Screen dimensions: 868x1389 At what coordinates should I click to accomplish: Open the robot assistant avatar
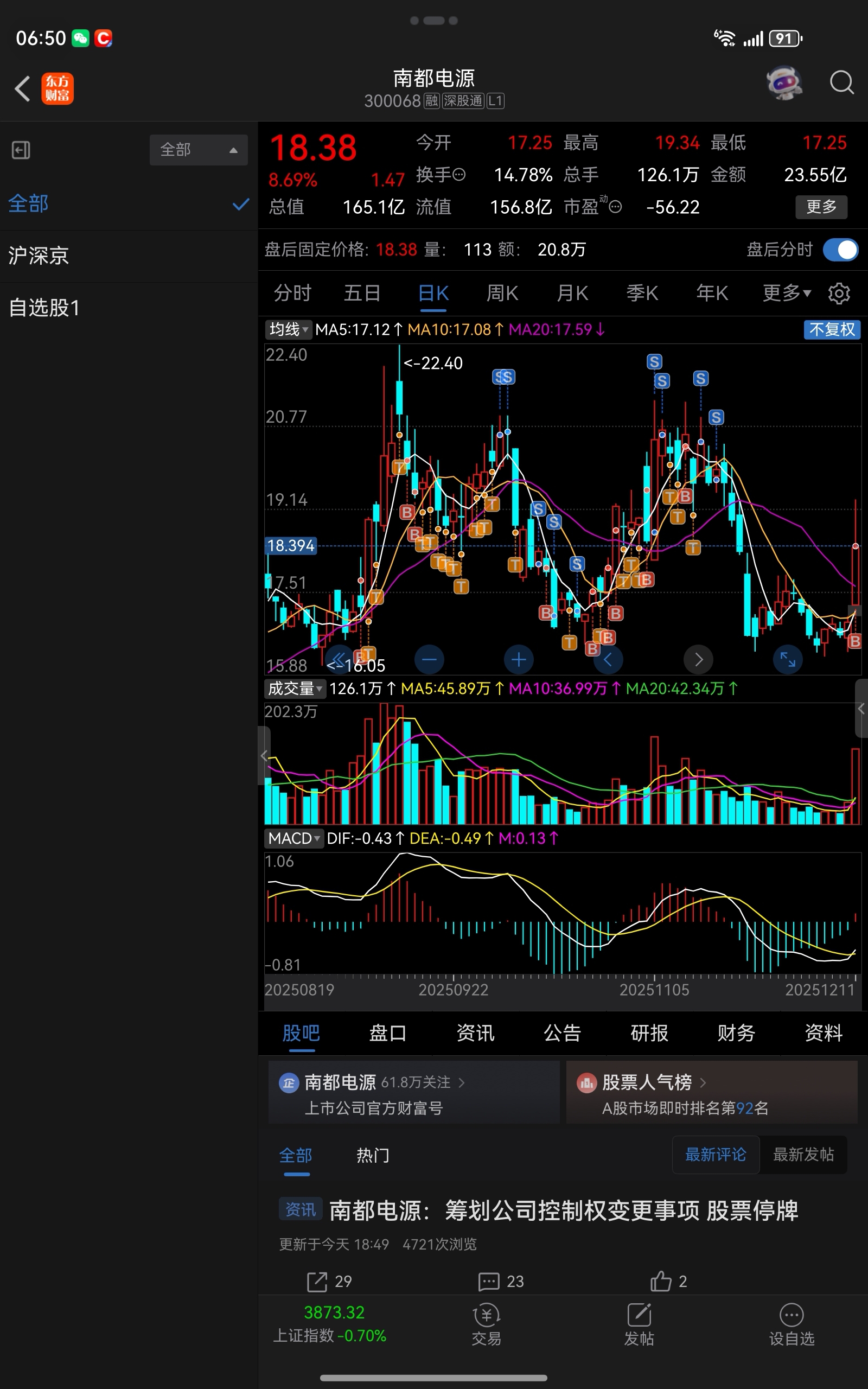coord(784,82)
